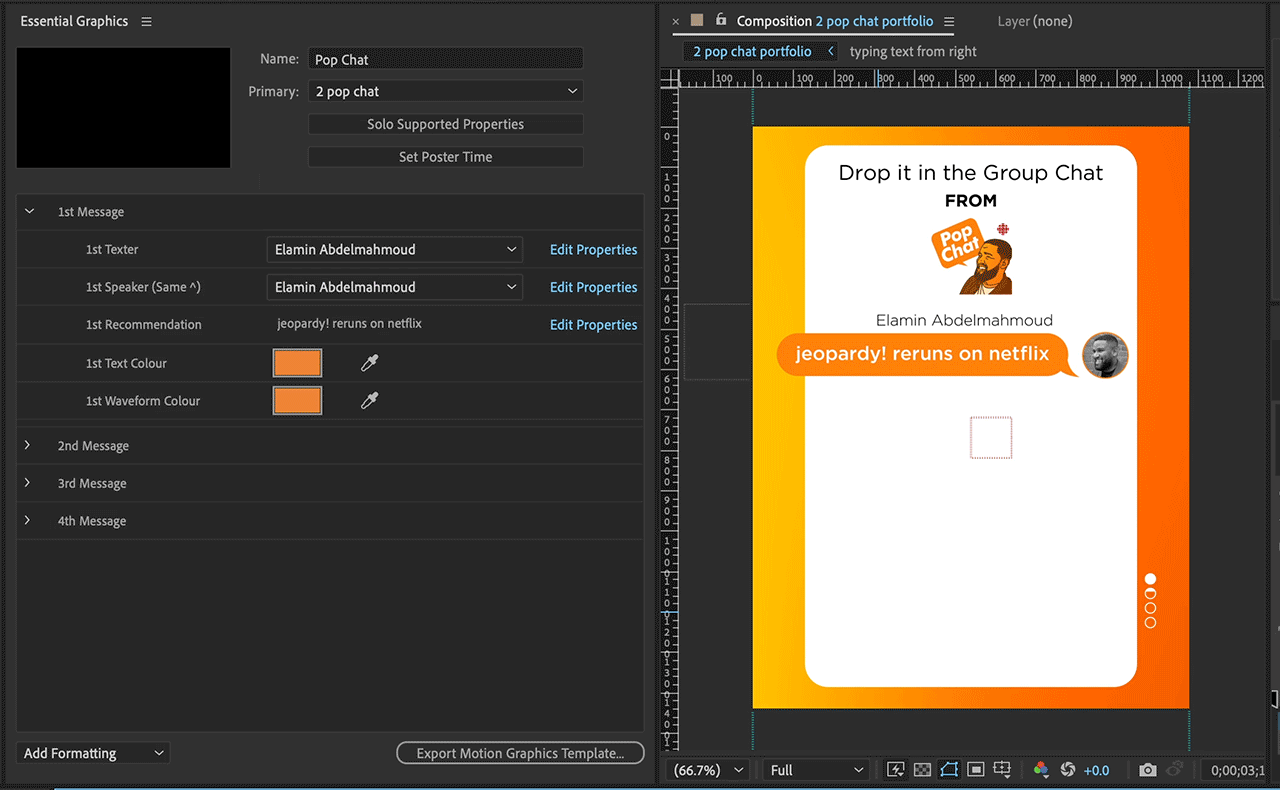Select typing text from right breadcrumb
The width and height of the screenshot is (1280, 790).
click(913, 51)
